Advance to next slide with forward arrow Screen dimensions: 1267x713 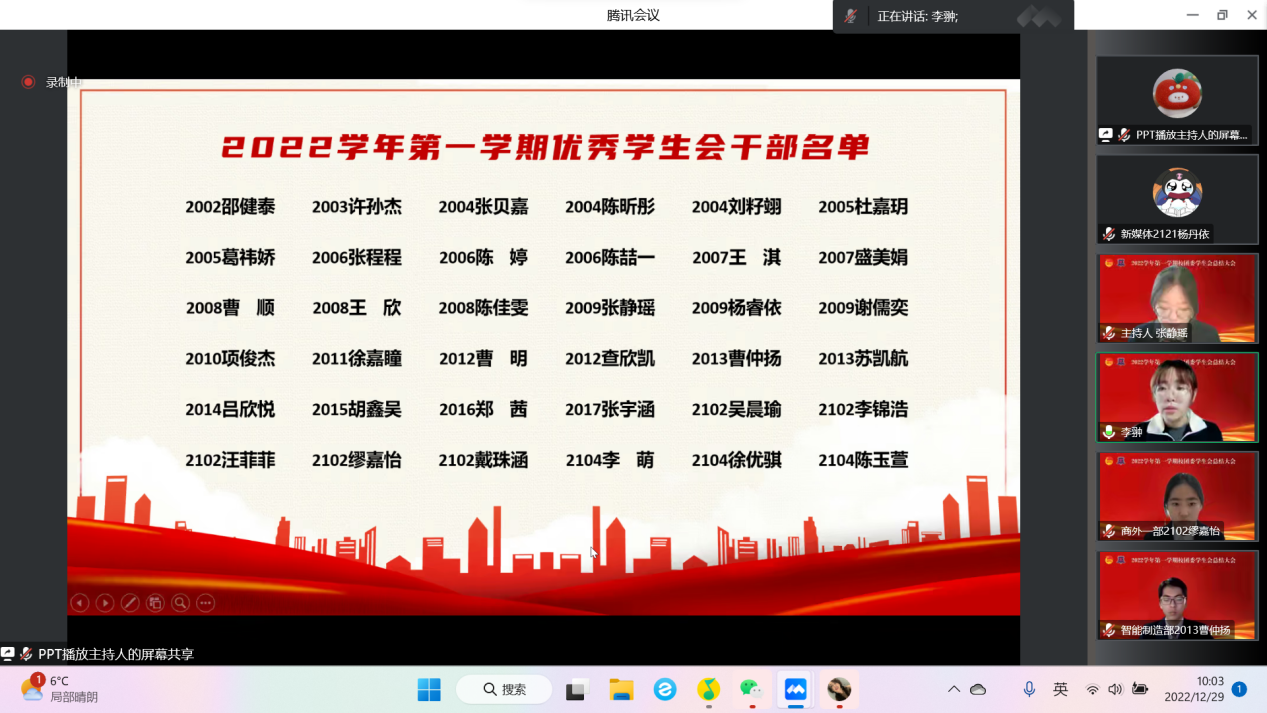coord(105,602)
